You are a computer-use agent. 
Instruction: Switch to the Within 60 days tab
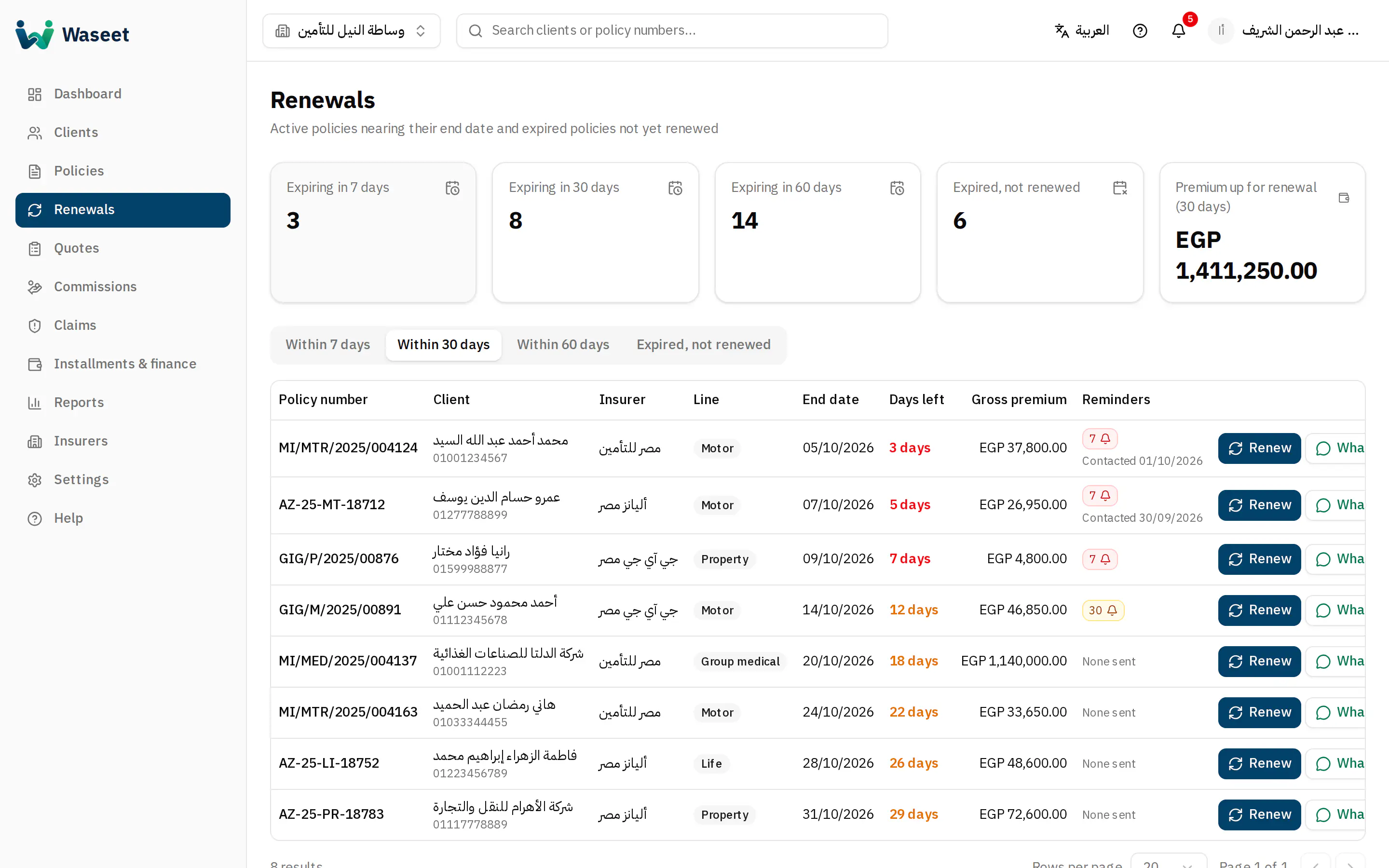[563, 344]
